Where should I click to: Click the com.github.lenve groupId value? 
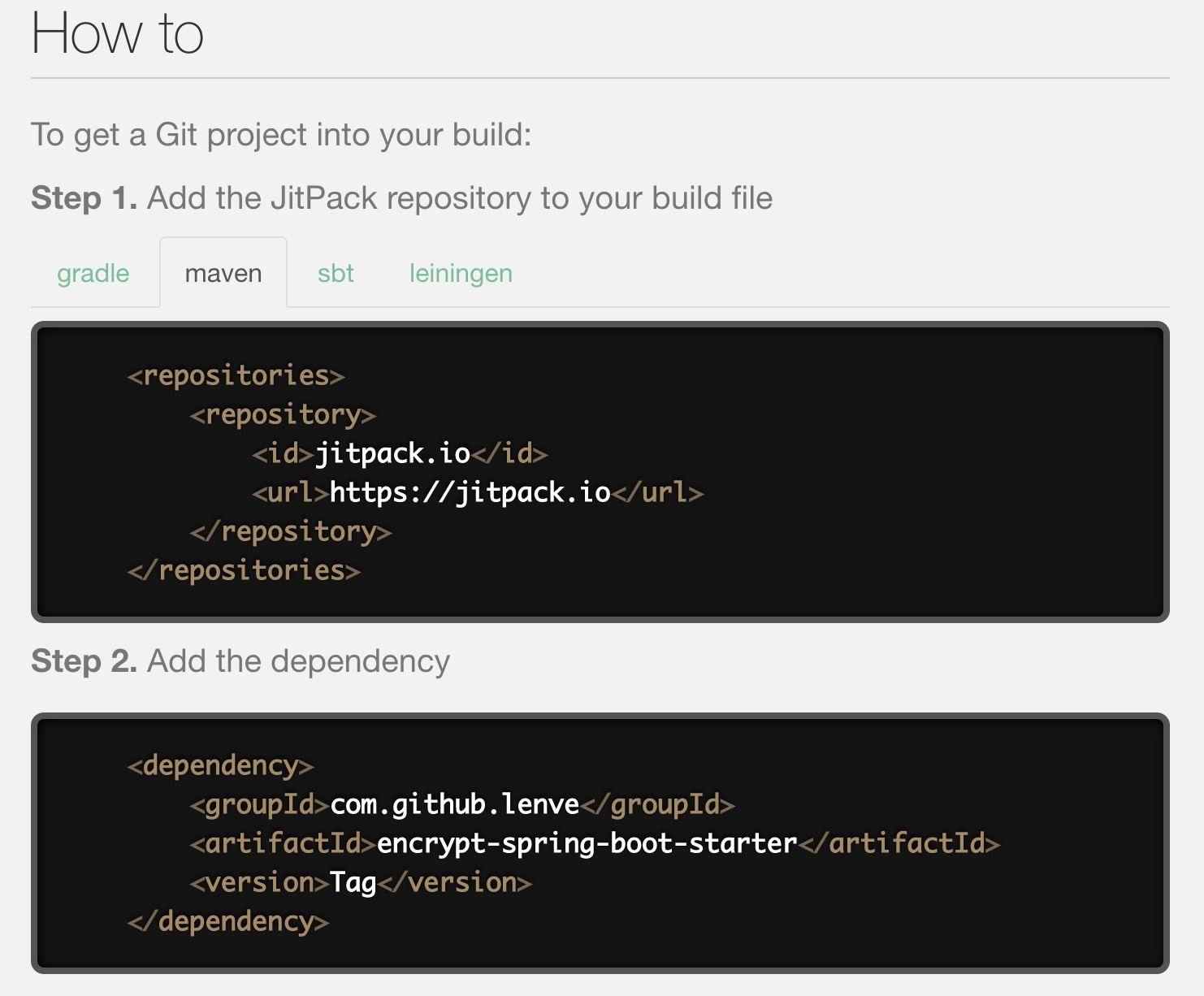click(453, 803)
